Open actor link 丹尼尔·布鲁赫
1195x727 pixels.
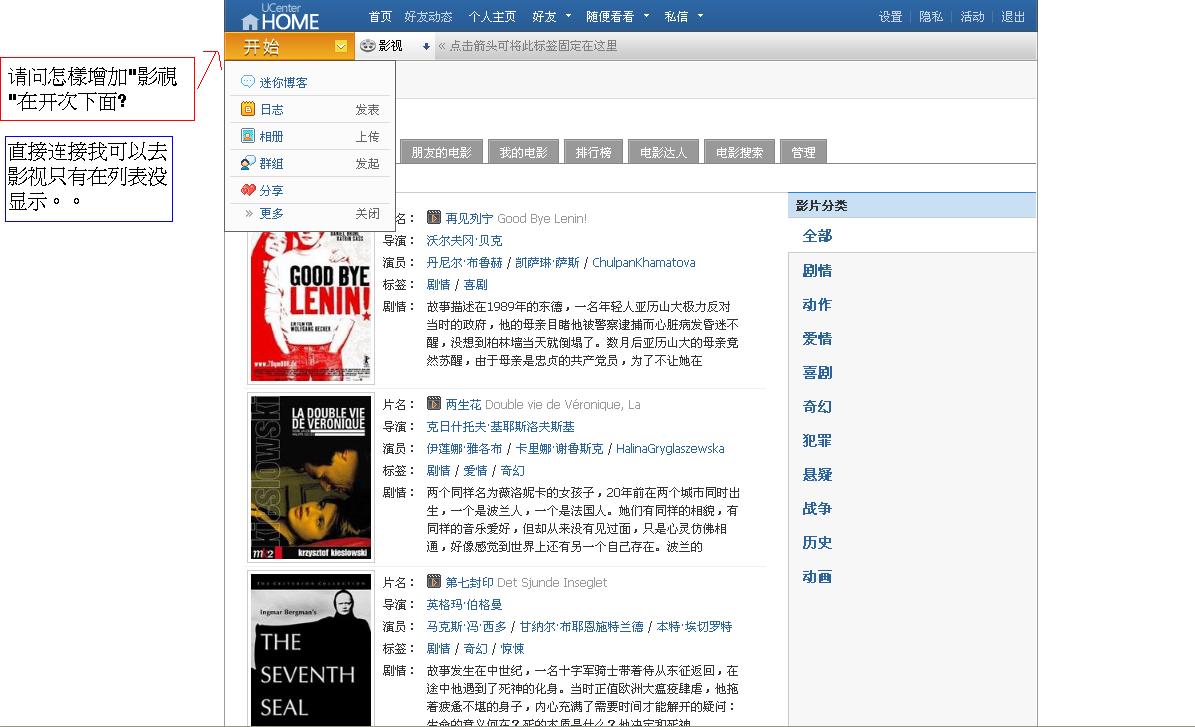(464, 263)
